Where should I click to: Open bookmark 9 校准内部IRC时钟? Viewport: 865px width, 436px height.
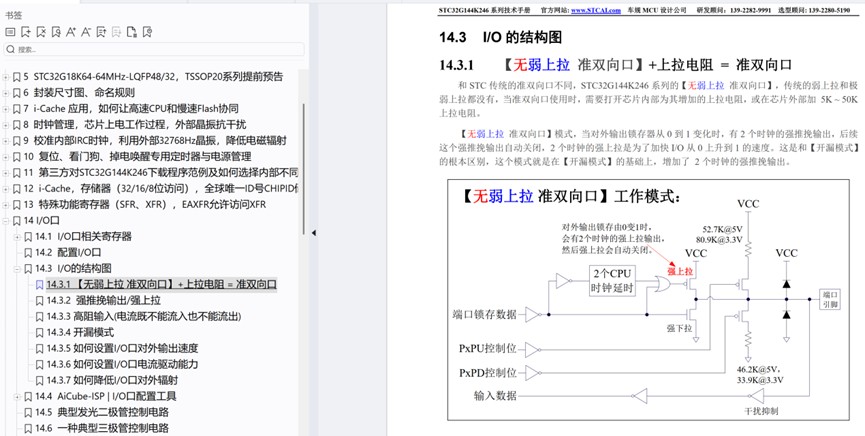tap(155, 141)
